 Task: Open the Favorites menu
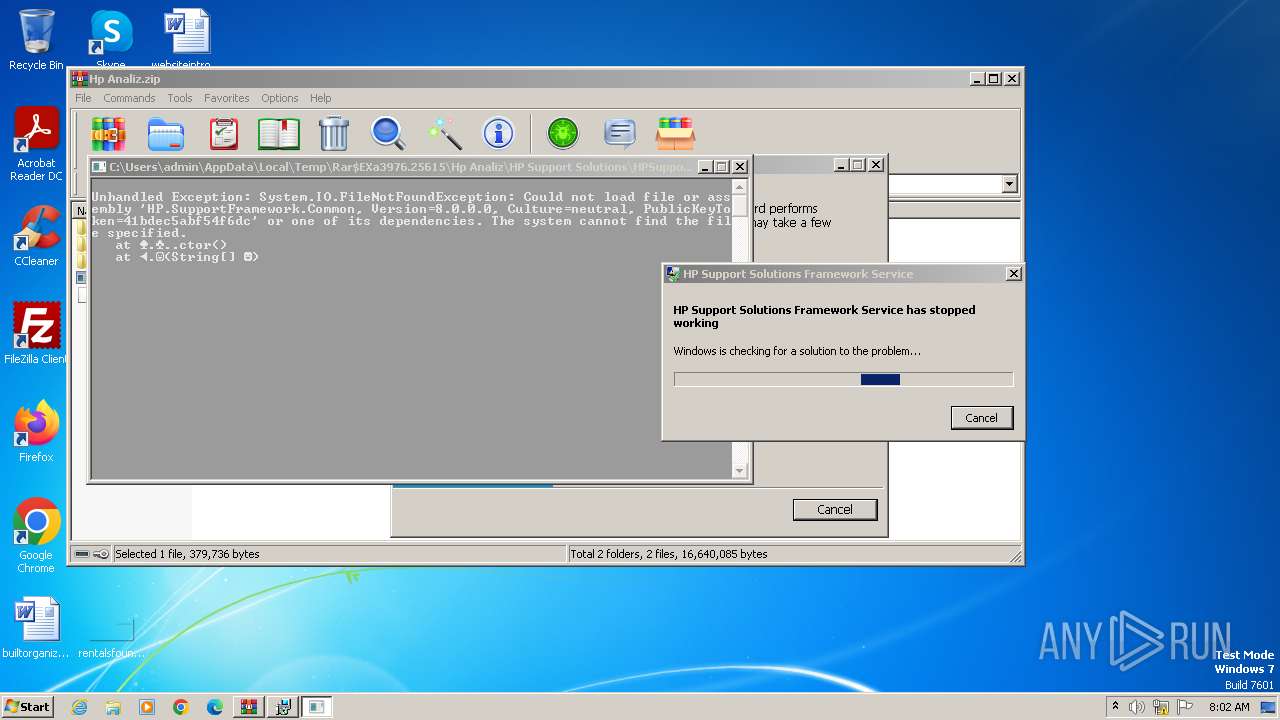(x=227, y=98)
